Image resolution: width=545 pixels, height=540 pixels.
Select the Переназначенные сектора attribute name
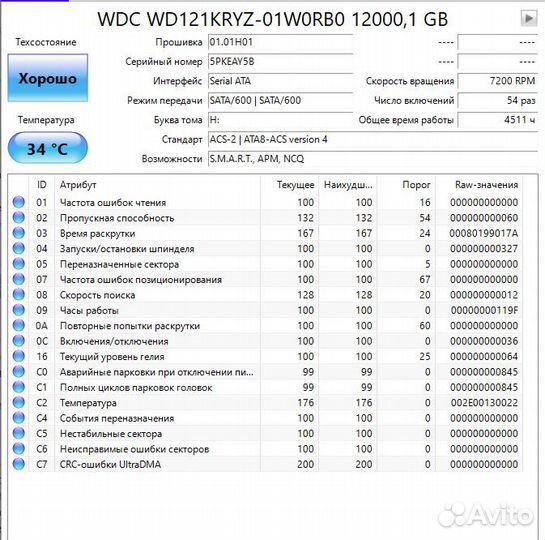(119, 264)
